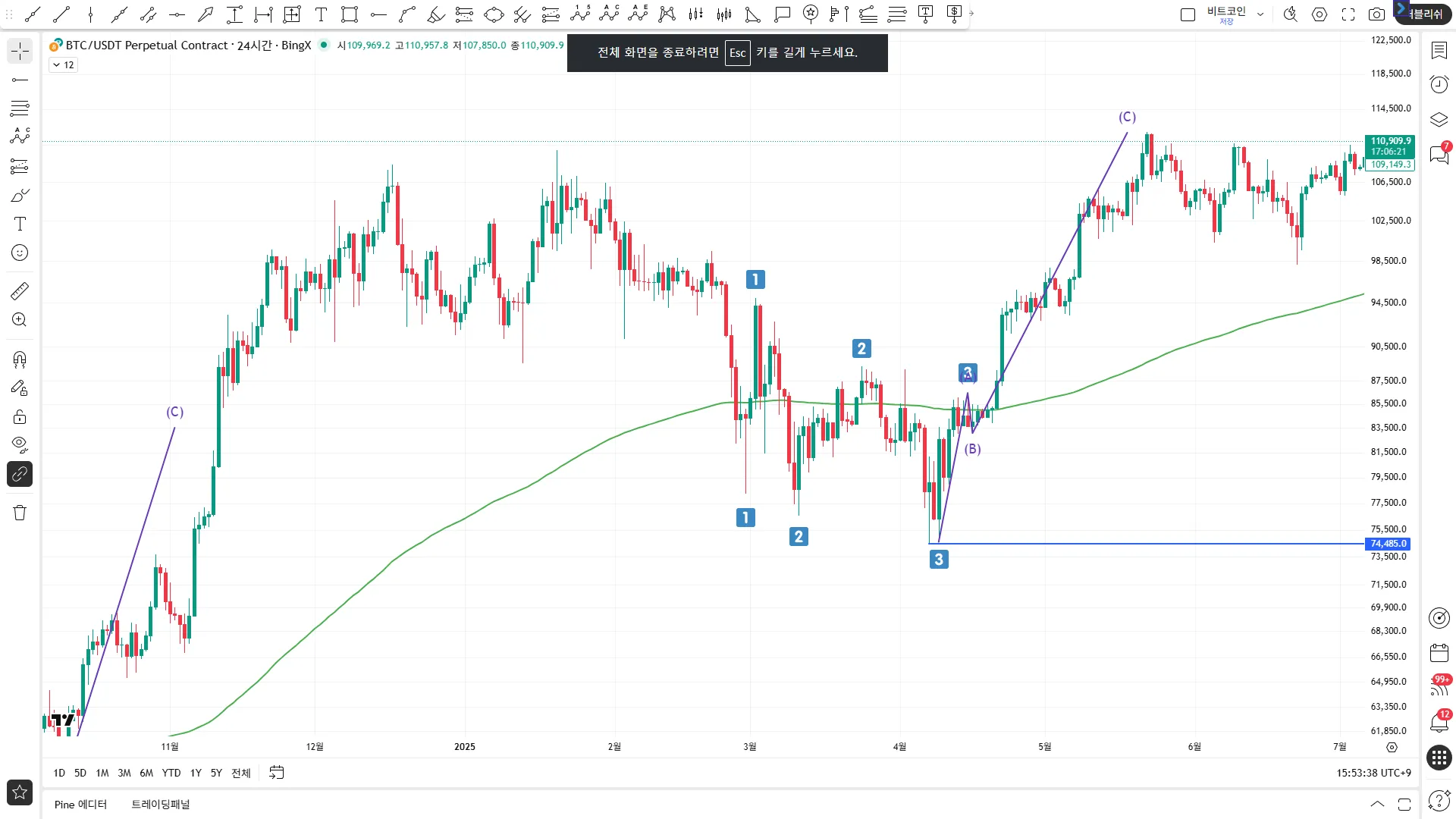Open the ruler measure tool
Image resolution: width=1456 pixels, height=819 pixels.
[20, 291]
